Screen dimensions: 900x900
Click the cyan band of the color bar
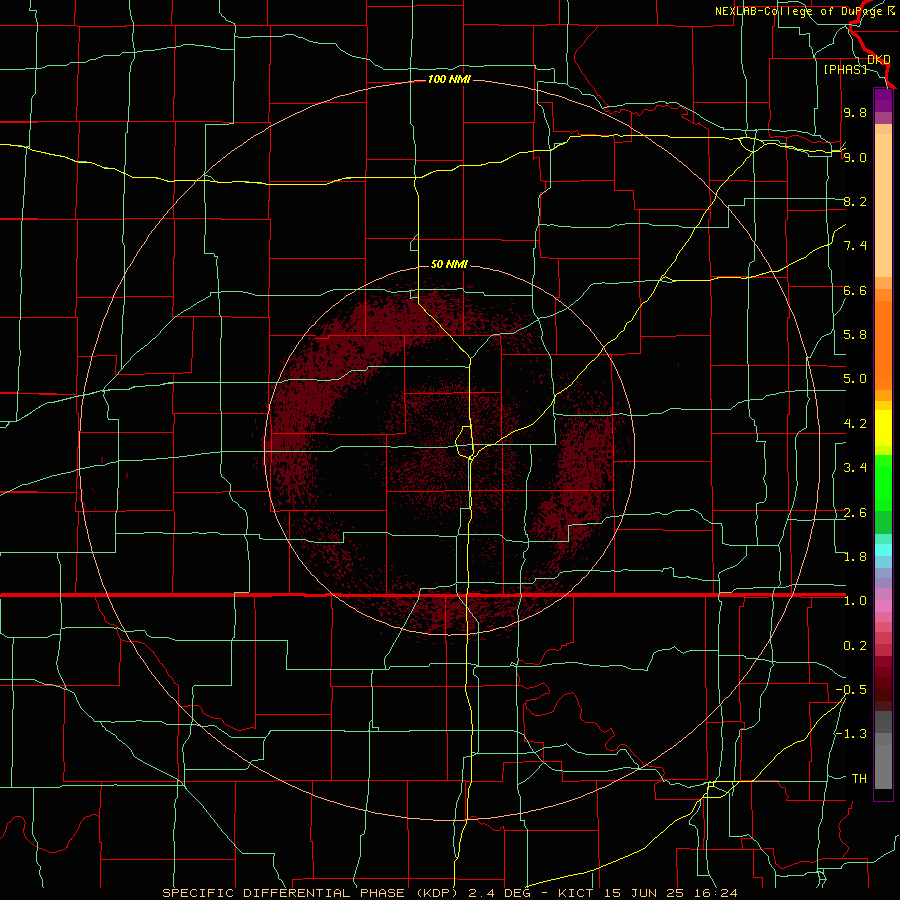click(x=883, y=550)
